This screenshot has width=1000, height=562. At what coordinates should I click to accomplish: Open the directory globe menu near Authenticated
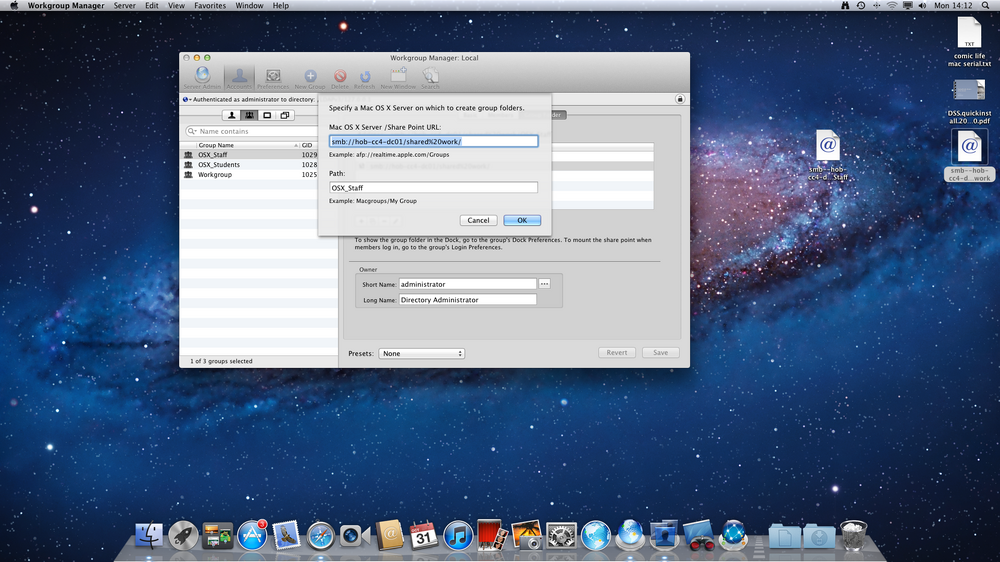[186, 100]
